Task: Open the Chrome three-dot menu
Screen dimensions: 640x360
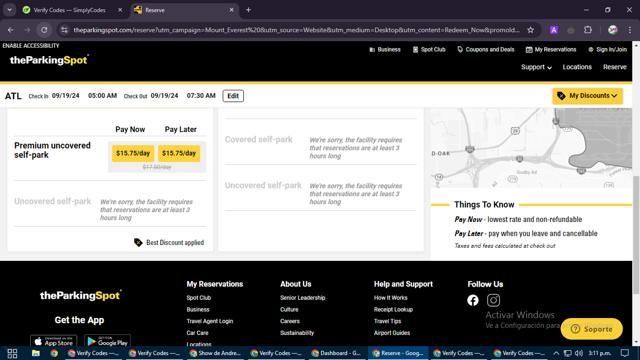Action: coord(629,30)
